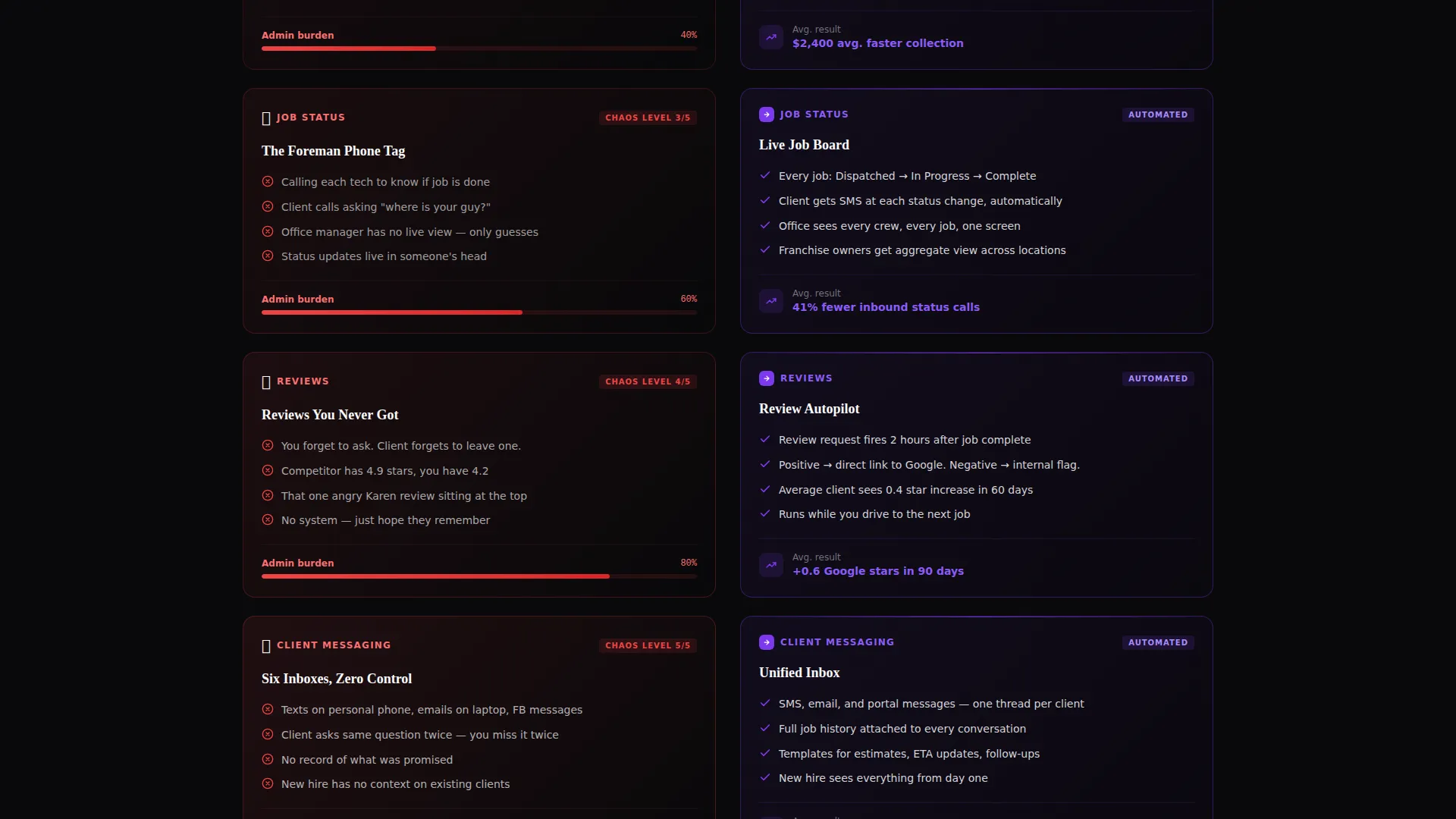Click the checkmark beside 'Office sees every crew'
This screenshot has height=819, width=1456.
pyautogui.click(x=765, y=226)
